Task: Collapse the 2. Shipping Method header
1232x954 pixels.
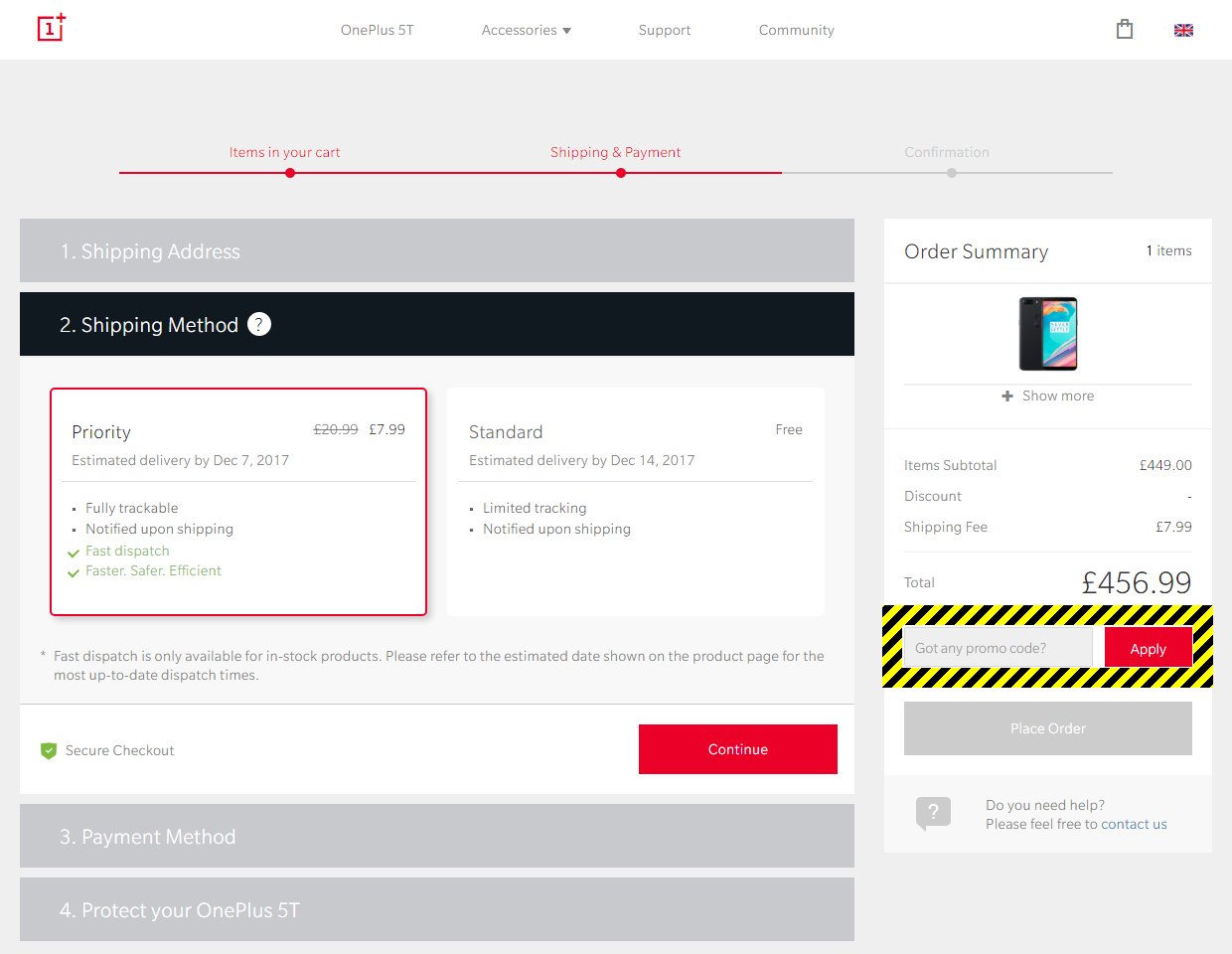Action: pos(437,324)
